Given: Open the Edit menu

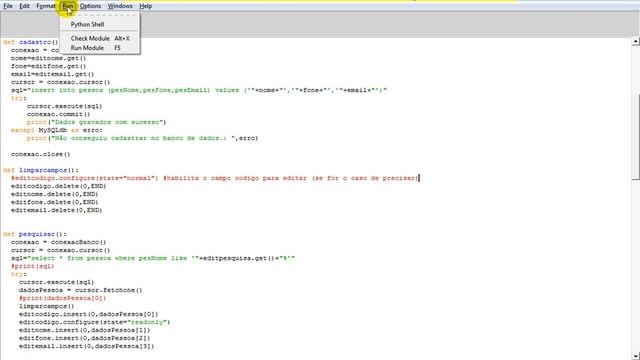Looking at the screenshot, I should [24, 6].
